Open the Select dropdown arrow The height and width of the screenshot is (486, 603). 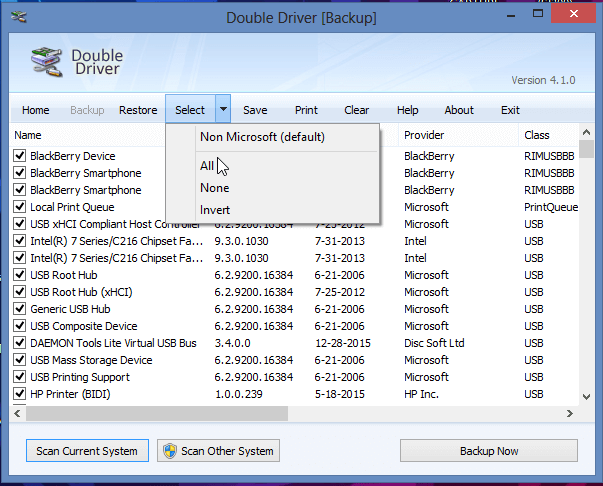tap(223, 109)
